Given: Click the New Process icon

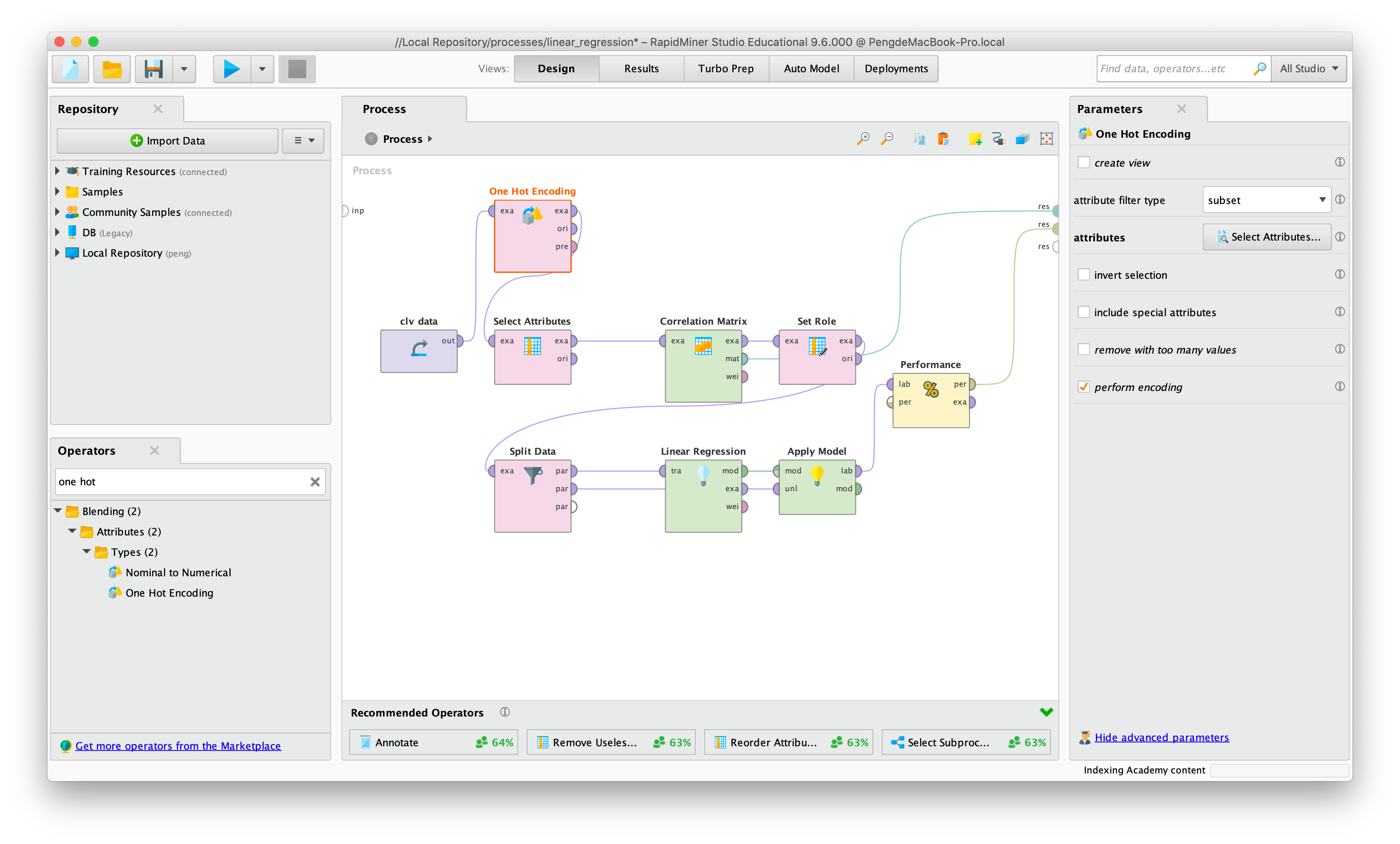Looking at the screenshot, I should pos(71,69).
